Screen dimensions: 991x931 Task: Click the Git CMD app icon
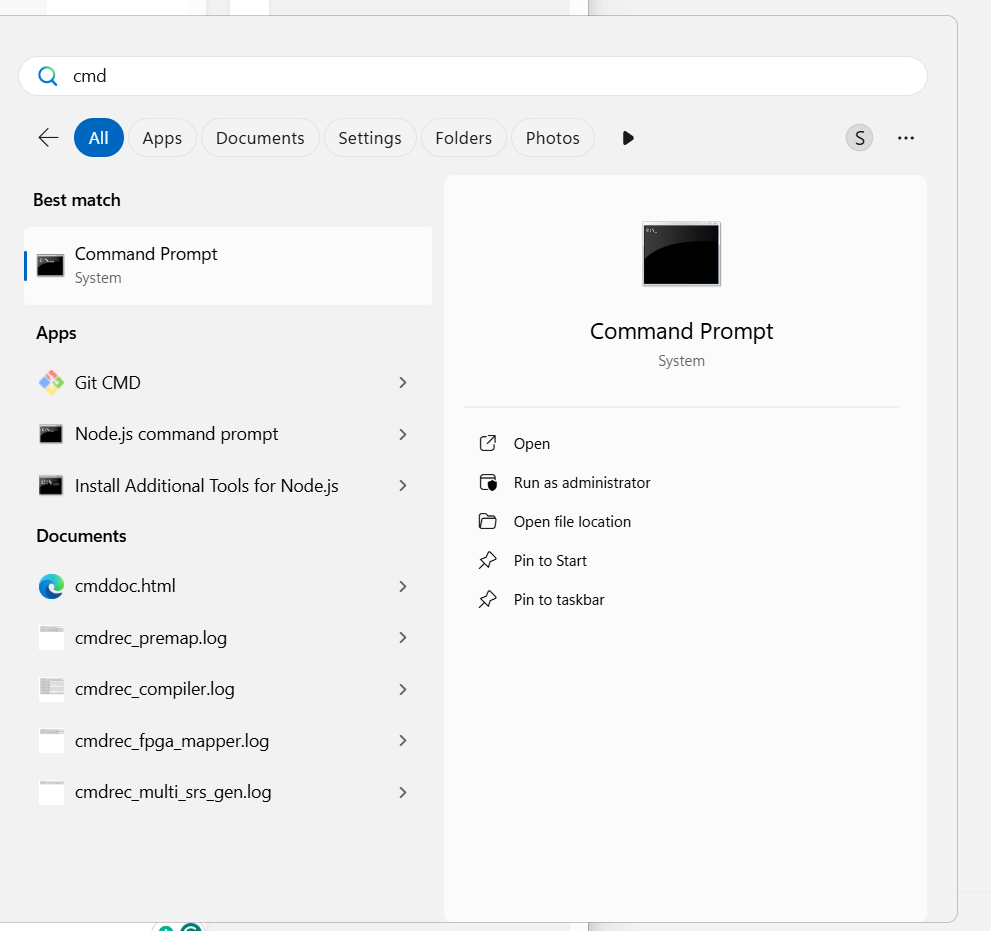tap(51, 382)
